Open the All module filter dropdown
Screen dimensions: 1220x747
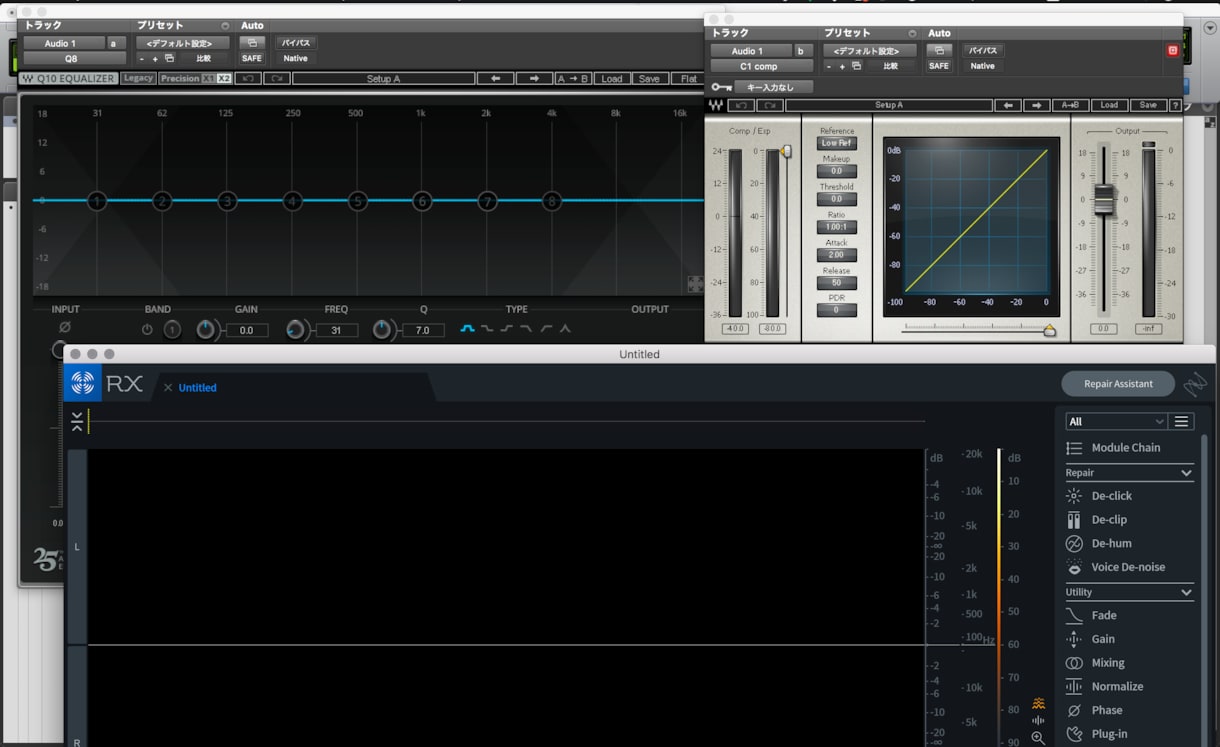pyautogui.click(x=1116, y=421)
